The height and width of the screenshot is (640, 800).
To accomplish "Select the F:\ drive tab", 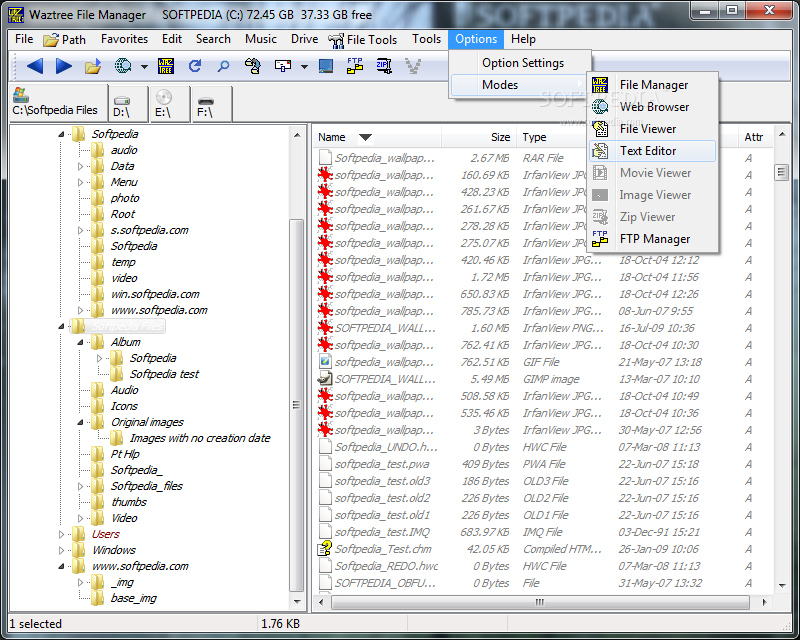I will coord(211,104).
